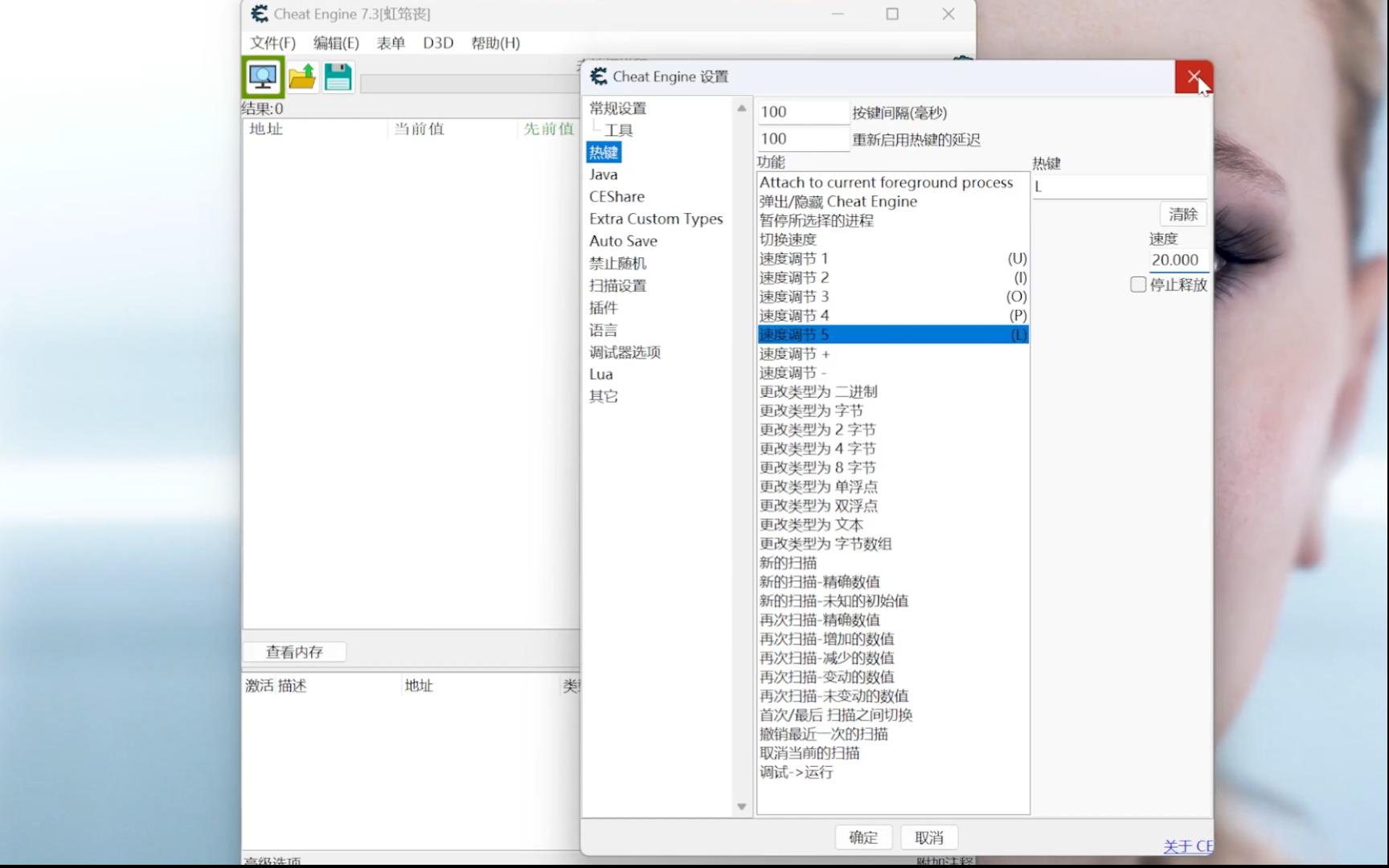The height and width of the screenshot is (868, 1389).
Task: Select 更改类型为 二进制 function
Action: (893, 391)
